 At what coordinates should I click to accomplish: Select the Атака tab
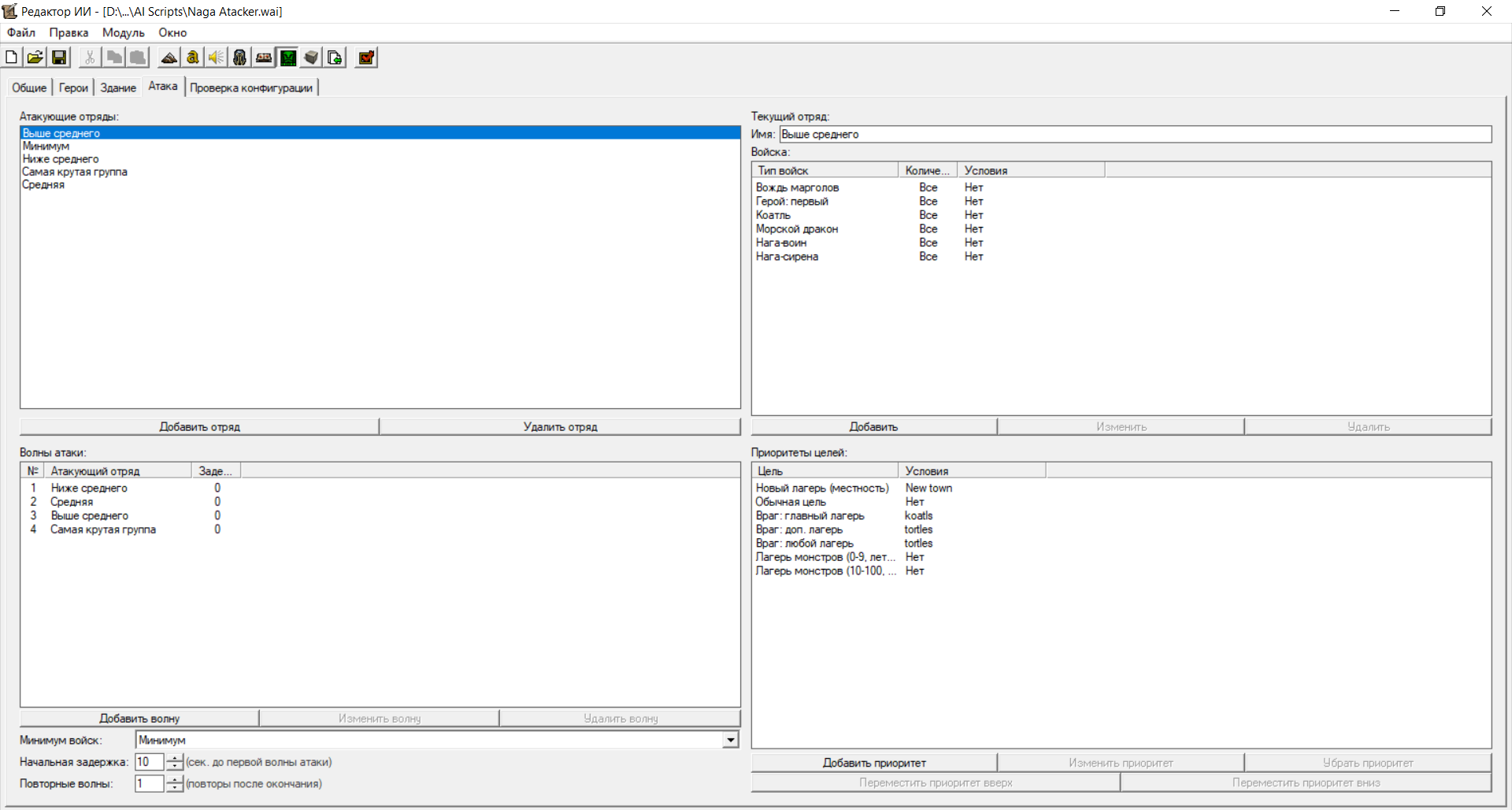[163, 86]
